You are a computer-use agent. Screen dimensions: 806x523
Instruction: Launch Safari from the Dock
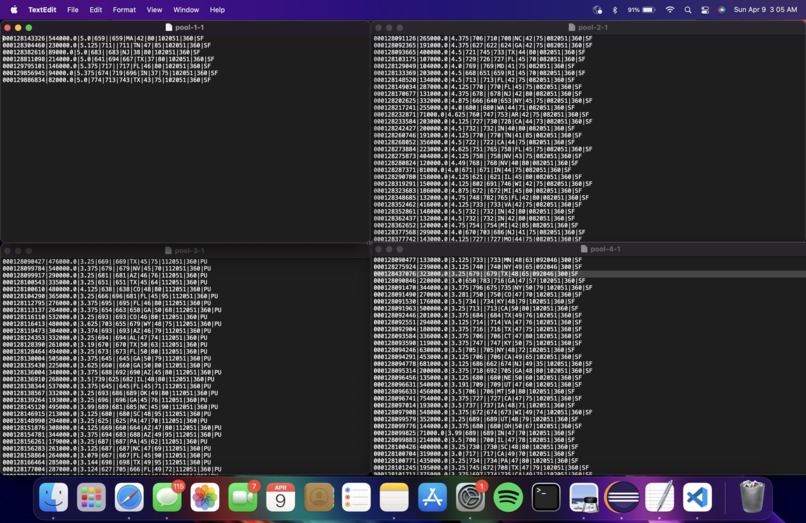pos(129,497)
